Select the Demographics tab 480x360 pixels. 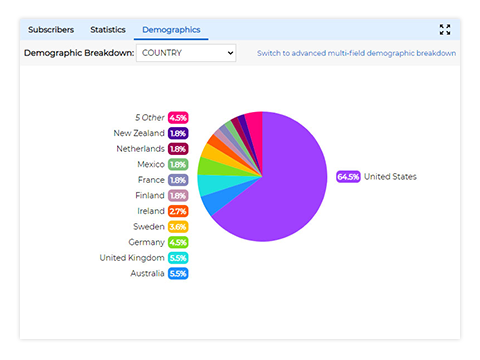click(171, 30)
